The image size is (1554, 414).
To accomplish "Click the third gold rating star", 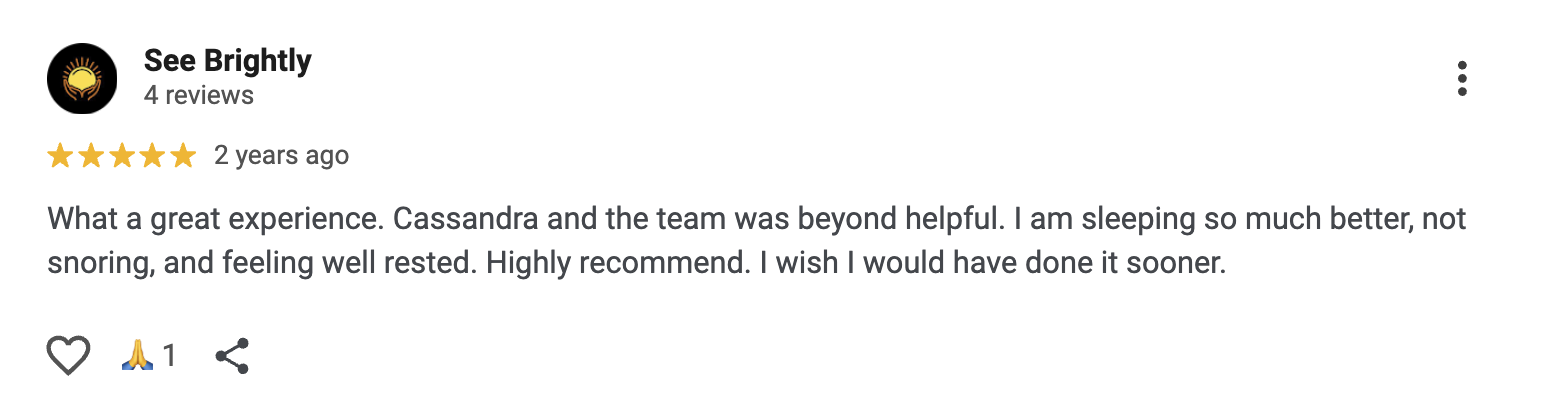I will click(x=121, y=156).
